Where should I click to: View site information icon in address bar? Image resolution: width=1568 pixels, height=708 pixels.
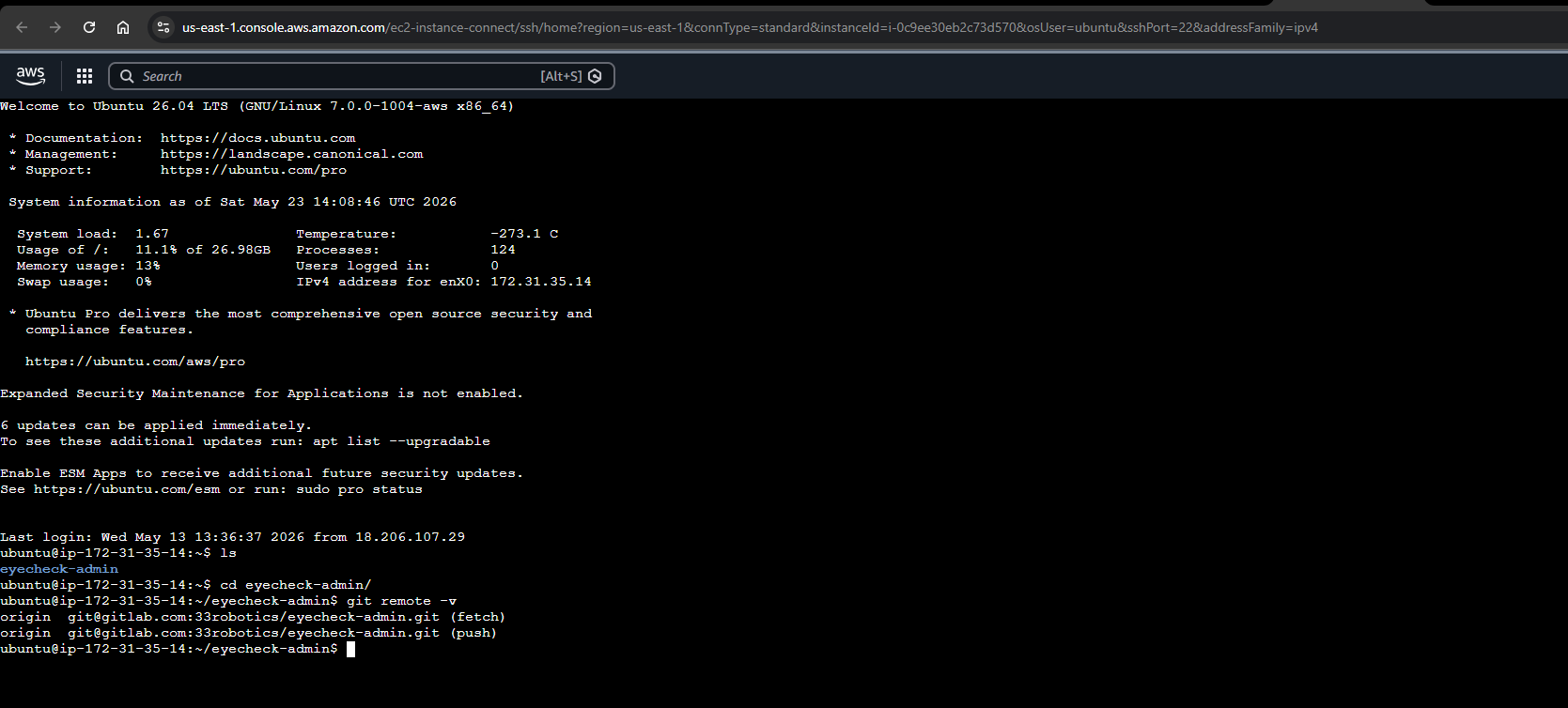pos(163,27)
